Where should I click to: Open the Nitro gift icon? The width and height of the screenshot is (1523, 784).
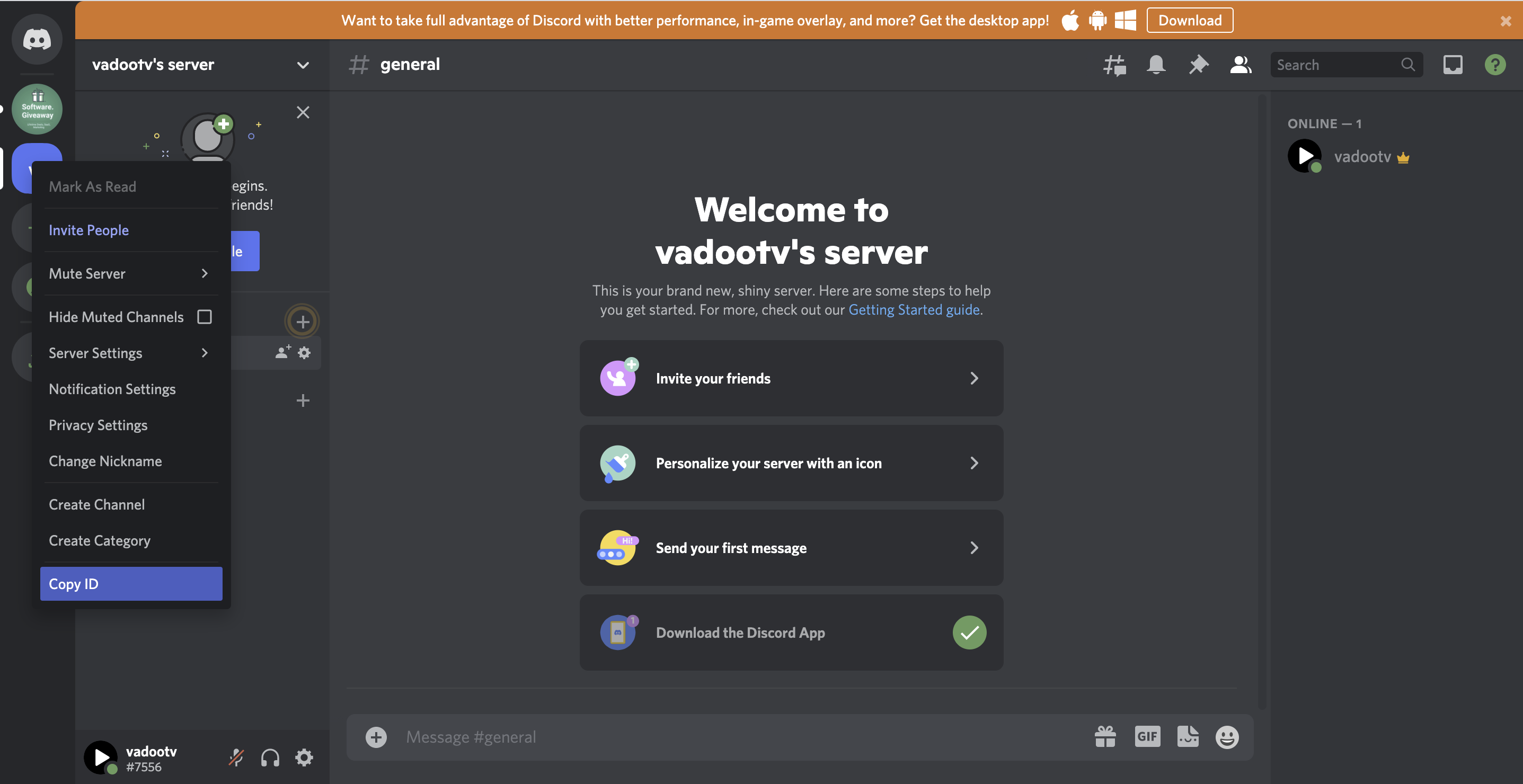pos(1105,737)
